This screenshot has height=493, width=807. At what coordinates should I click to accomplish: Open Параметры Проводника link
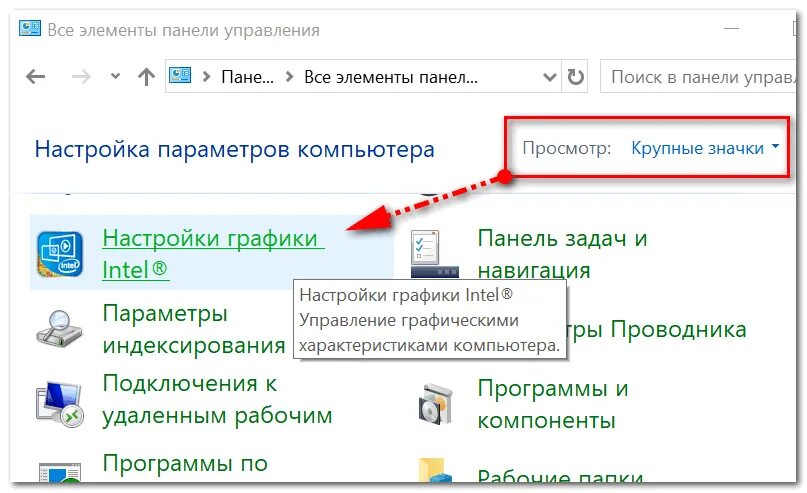656,329
